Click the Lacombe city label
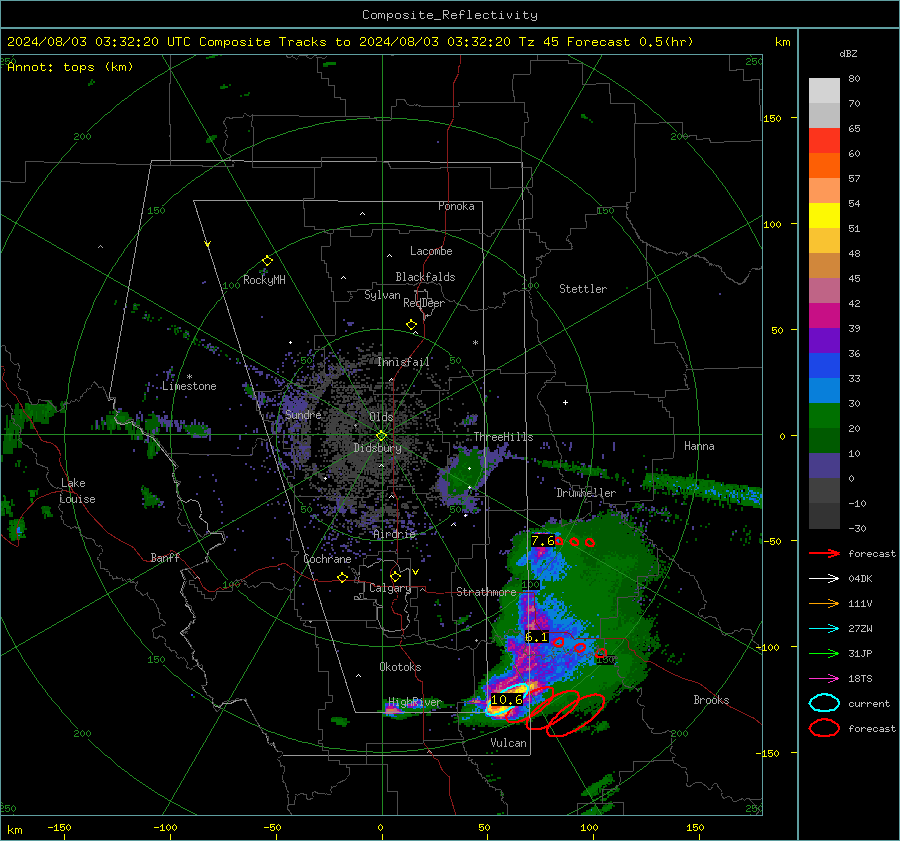This screenshot has width=900, height=841. [x=431, y=251]
